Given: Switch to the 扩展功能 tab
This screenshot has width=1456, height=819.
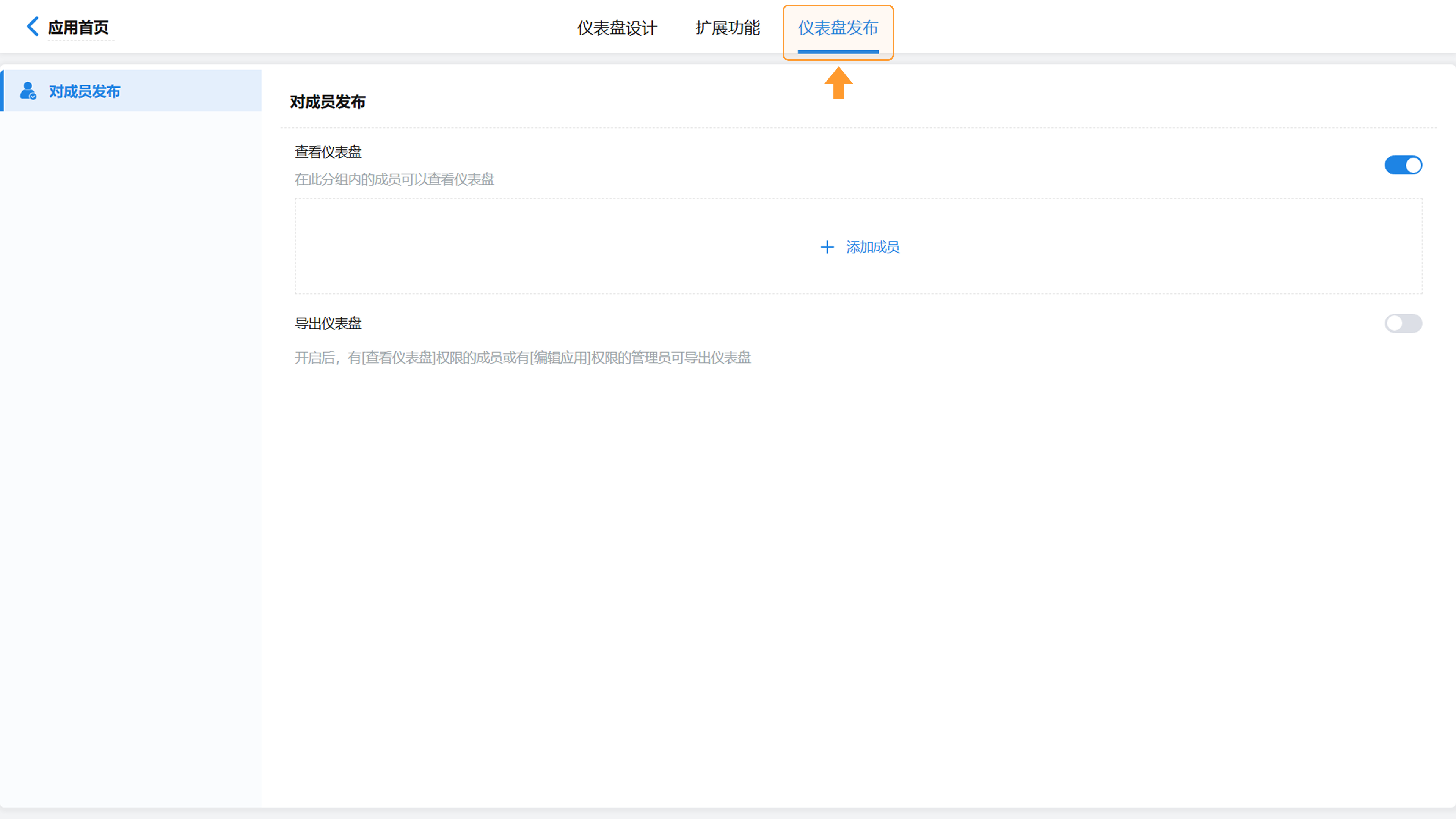Looking at the screenshot, I should [728, 28].
